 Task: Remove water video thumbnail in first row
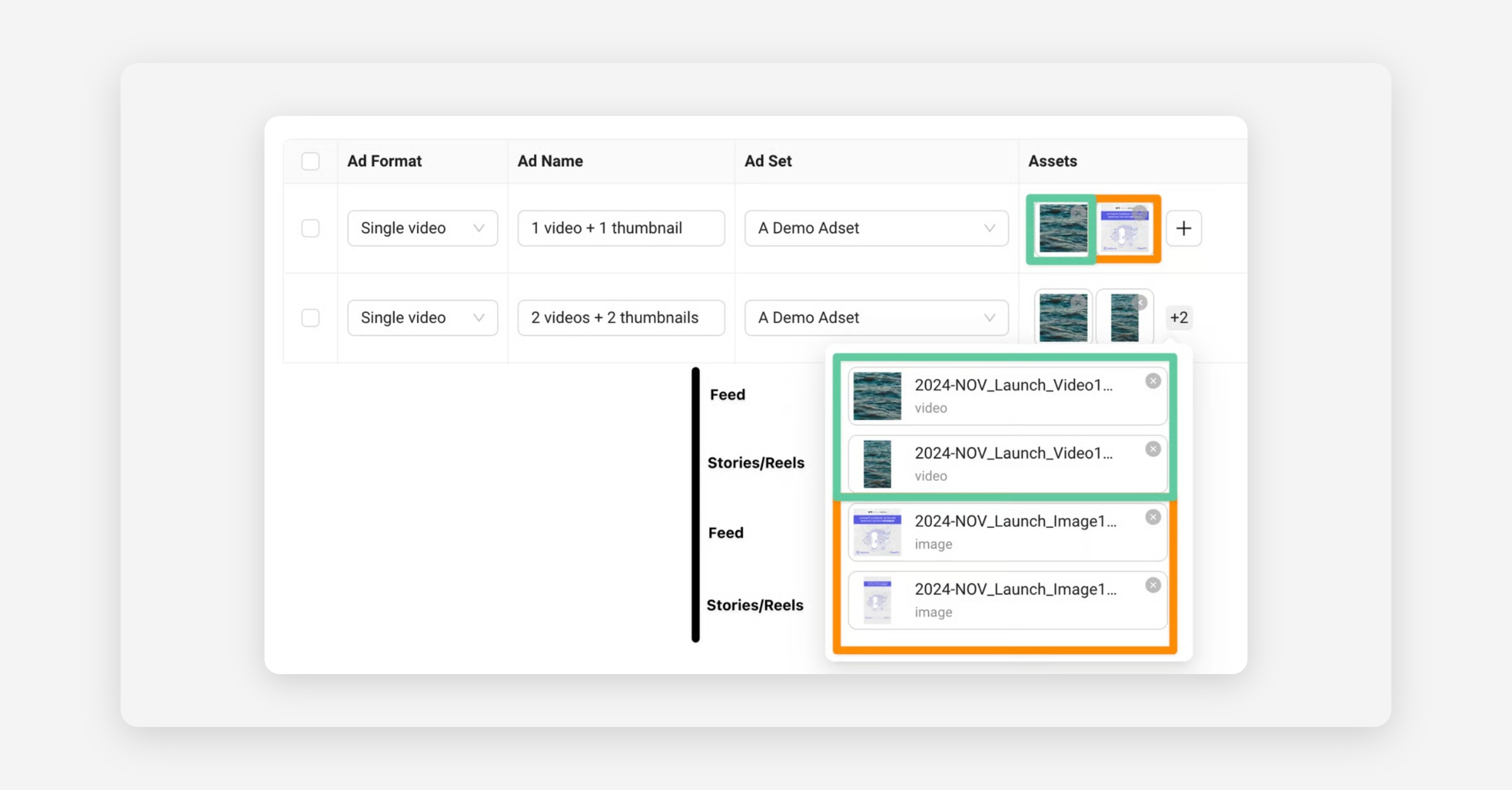point(1078,213)
